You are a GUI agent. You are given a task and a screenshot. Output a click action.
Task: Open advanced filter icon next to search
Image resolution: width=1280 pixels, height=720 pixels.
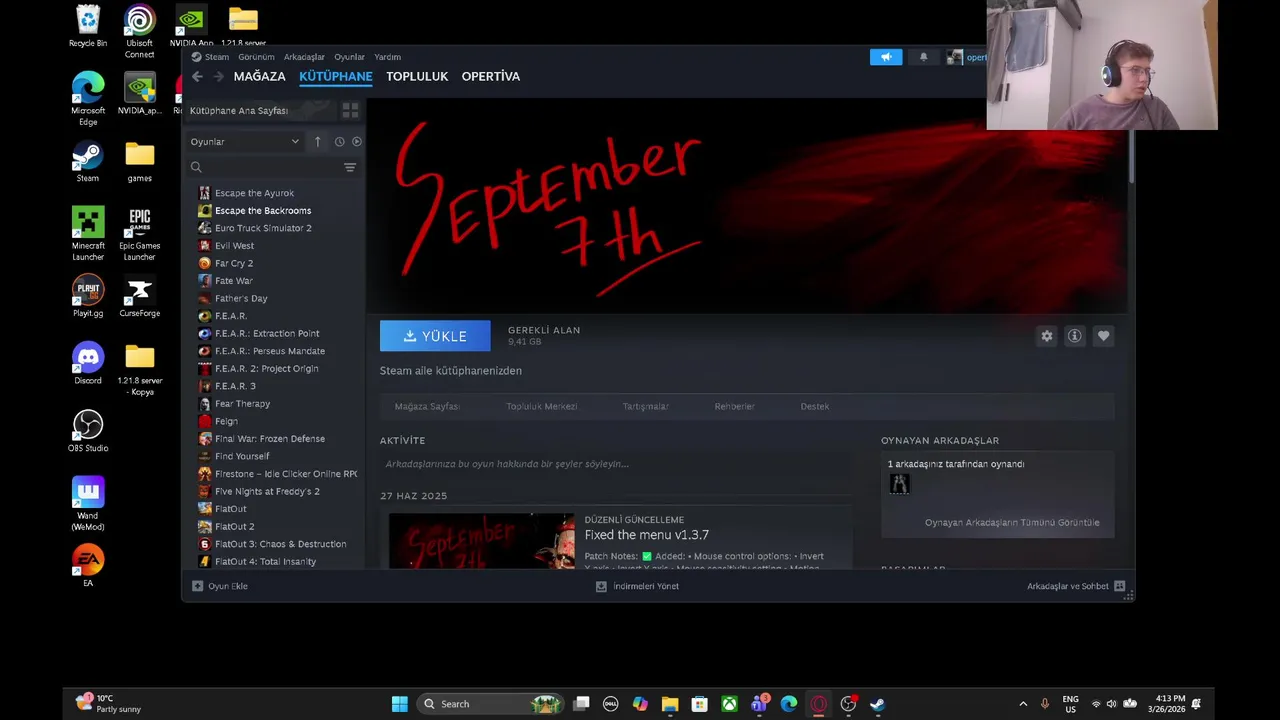point(350,167)
